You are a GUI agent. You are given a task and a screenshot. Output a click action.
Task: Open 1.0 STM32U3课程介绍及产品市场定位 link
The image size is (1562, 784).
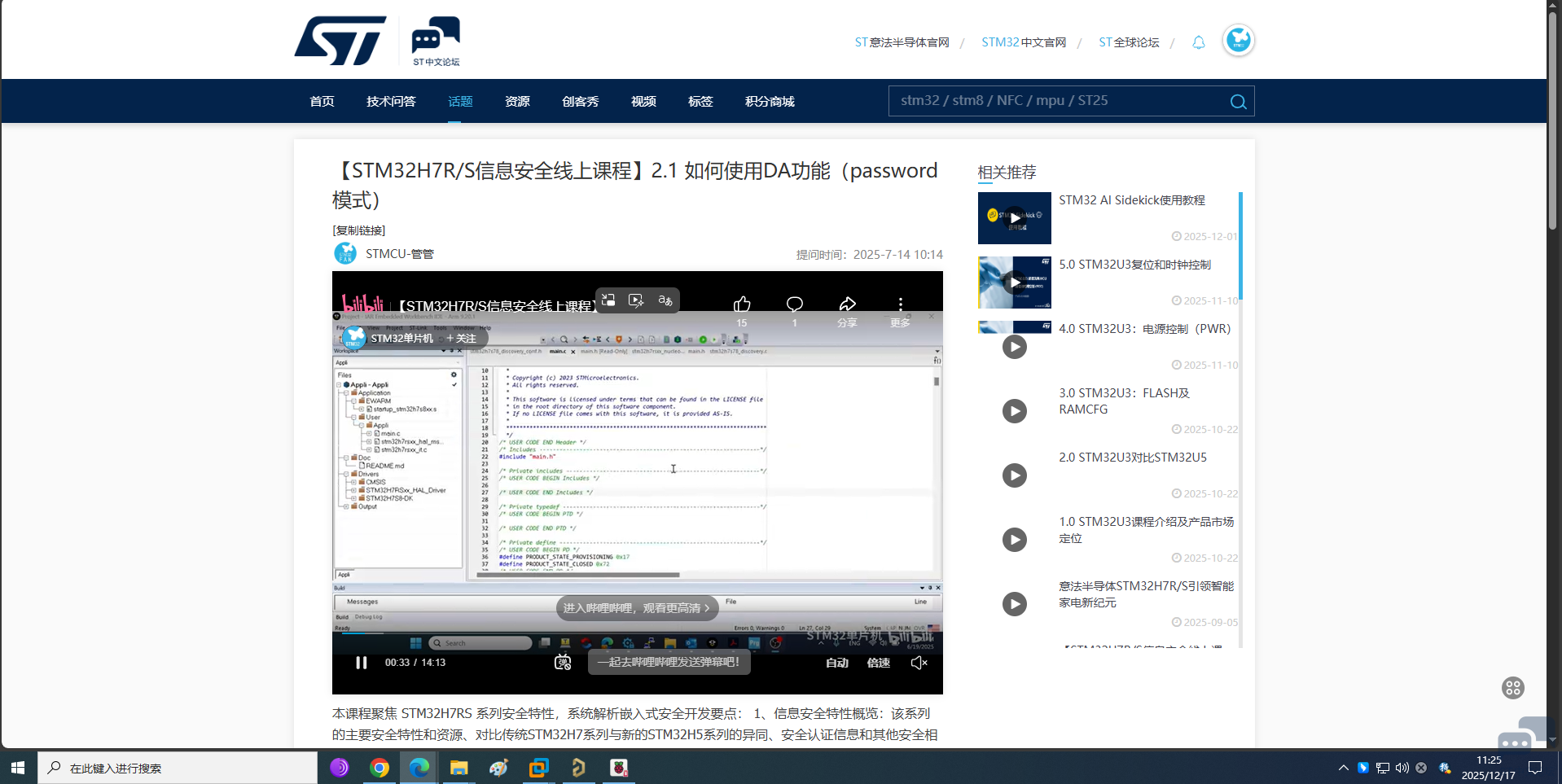pyautogui.click(x=1147, y=530)
